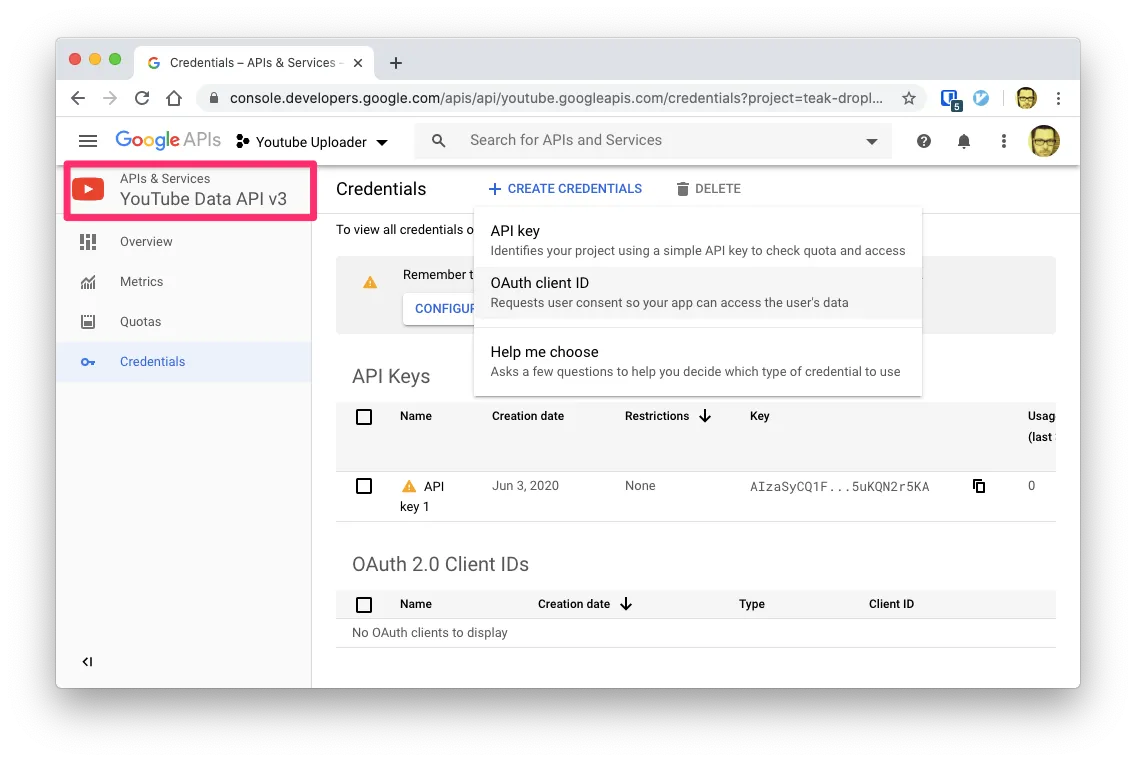Expand the search bar dropdown arrow
The height and width of the screenshot is (762, 1136).
(872, 141)
